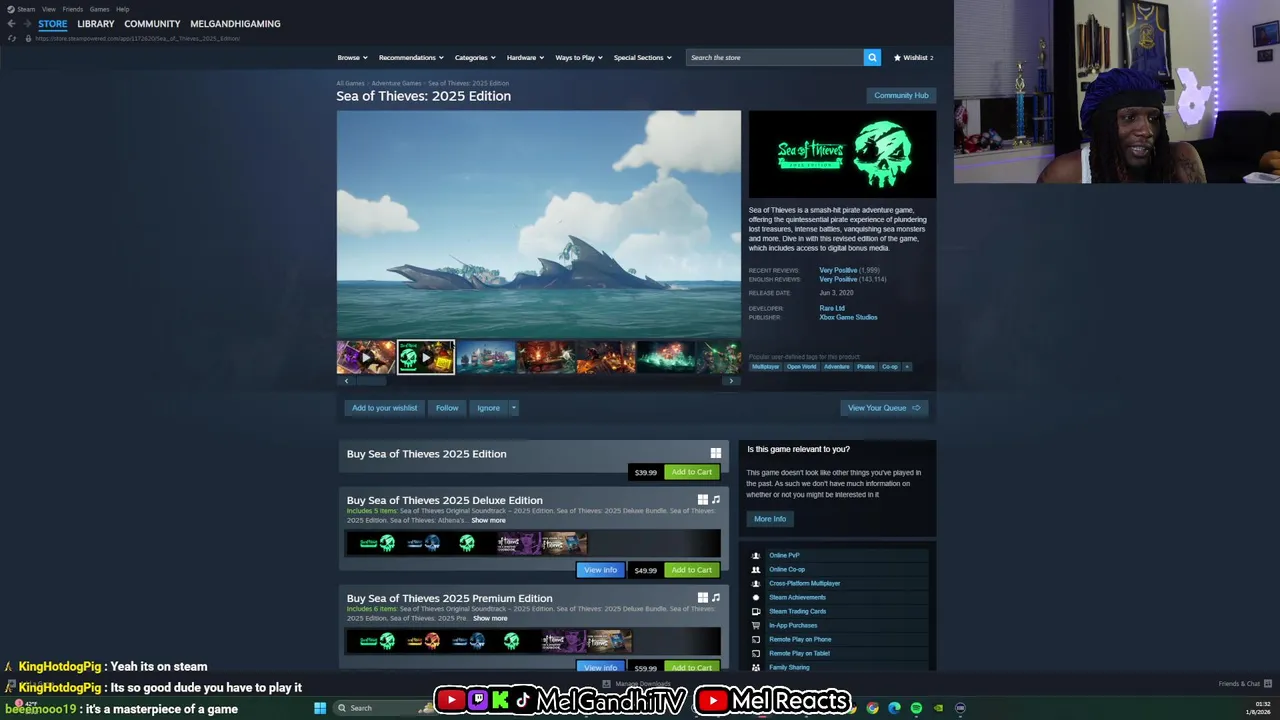1280x720 pixels.
Task: Switch to the LIBRARY tab
Action: coord(96,24)
